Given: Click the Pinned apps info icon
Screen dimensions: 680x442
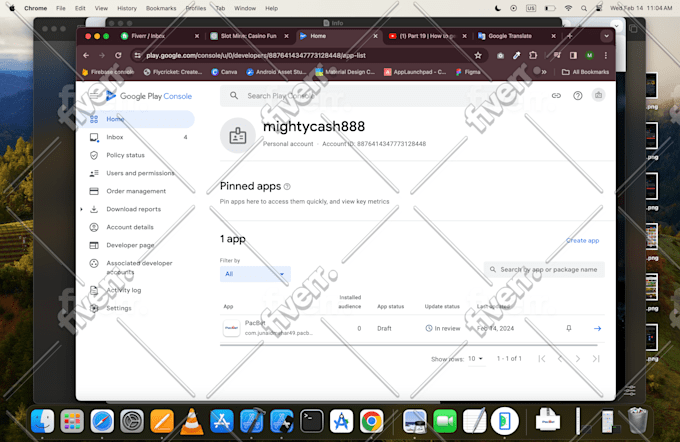Looking at the screenshot, I should pos(287,187).
